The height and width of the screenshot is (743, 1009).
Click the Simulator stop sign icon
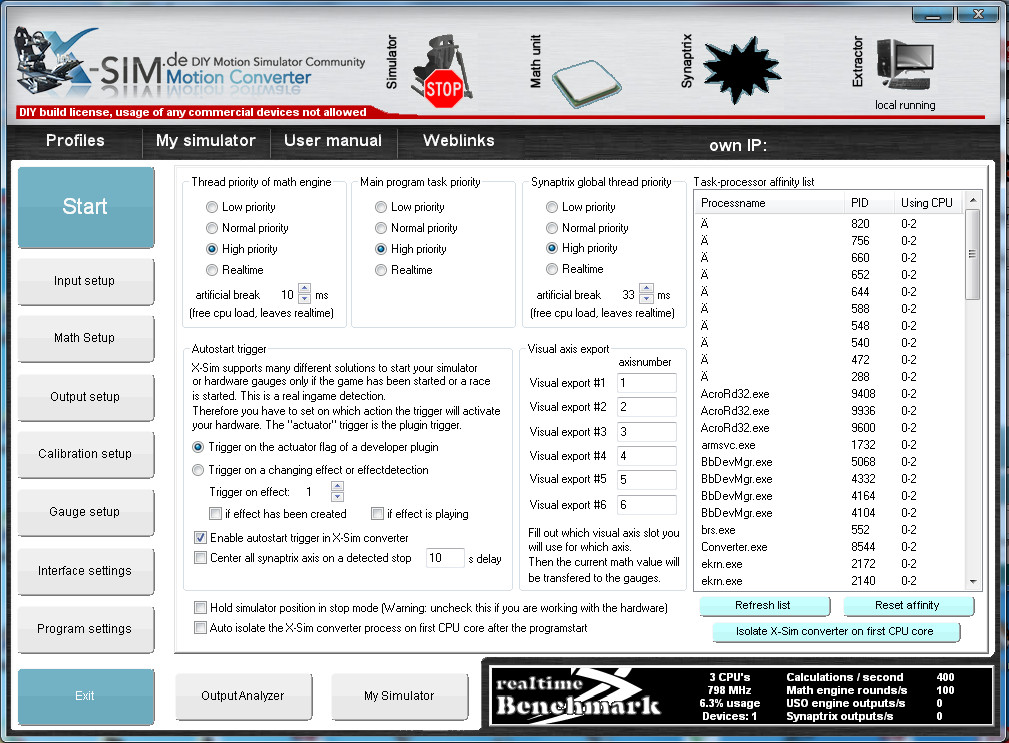(x=442, y=77)
